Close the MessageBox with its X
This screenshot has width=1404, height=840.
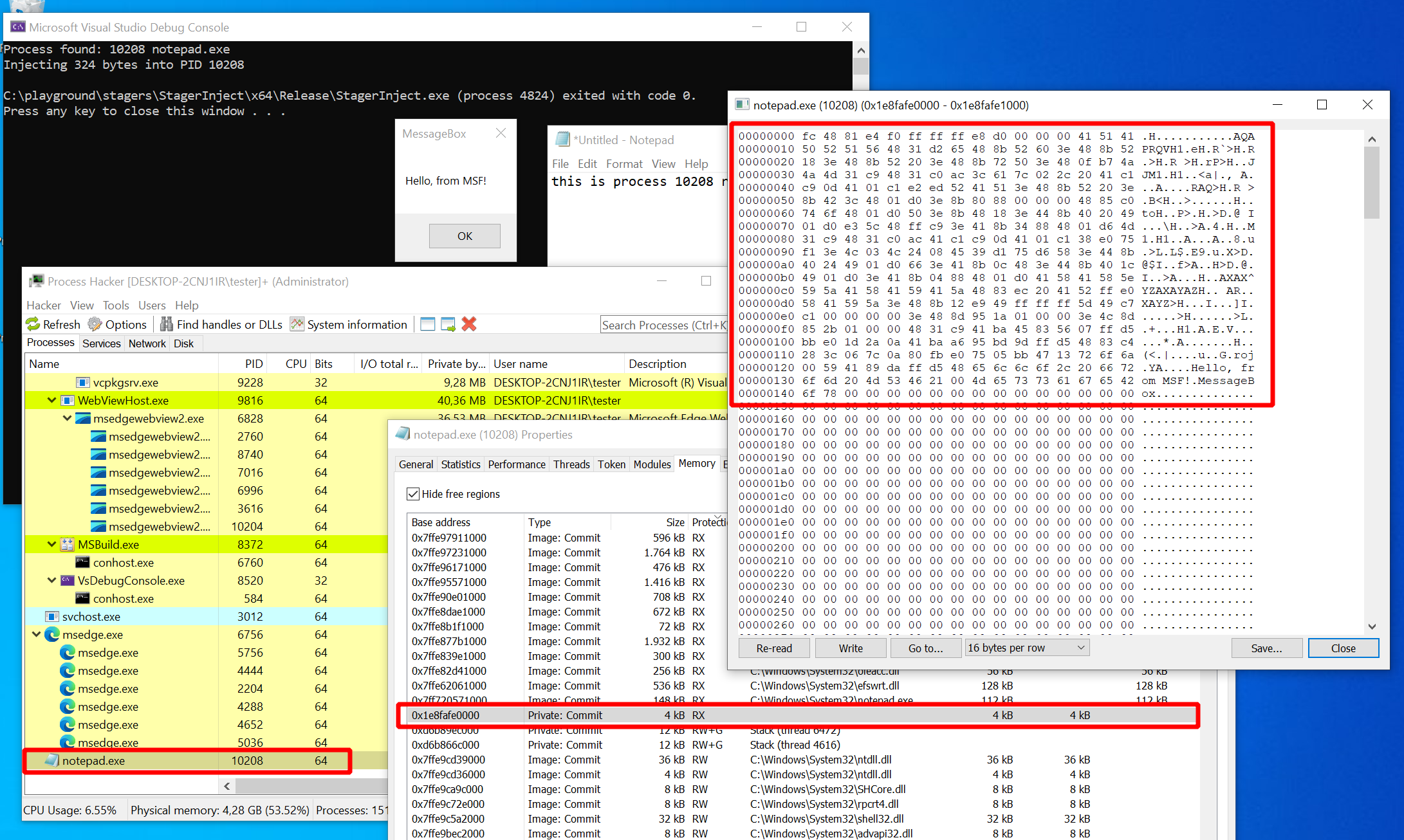click(501, 133)
